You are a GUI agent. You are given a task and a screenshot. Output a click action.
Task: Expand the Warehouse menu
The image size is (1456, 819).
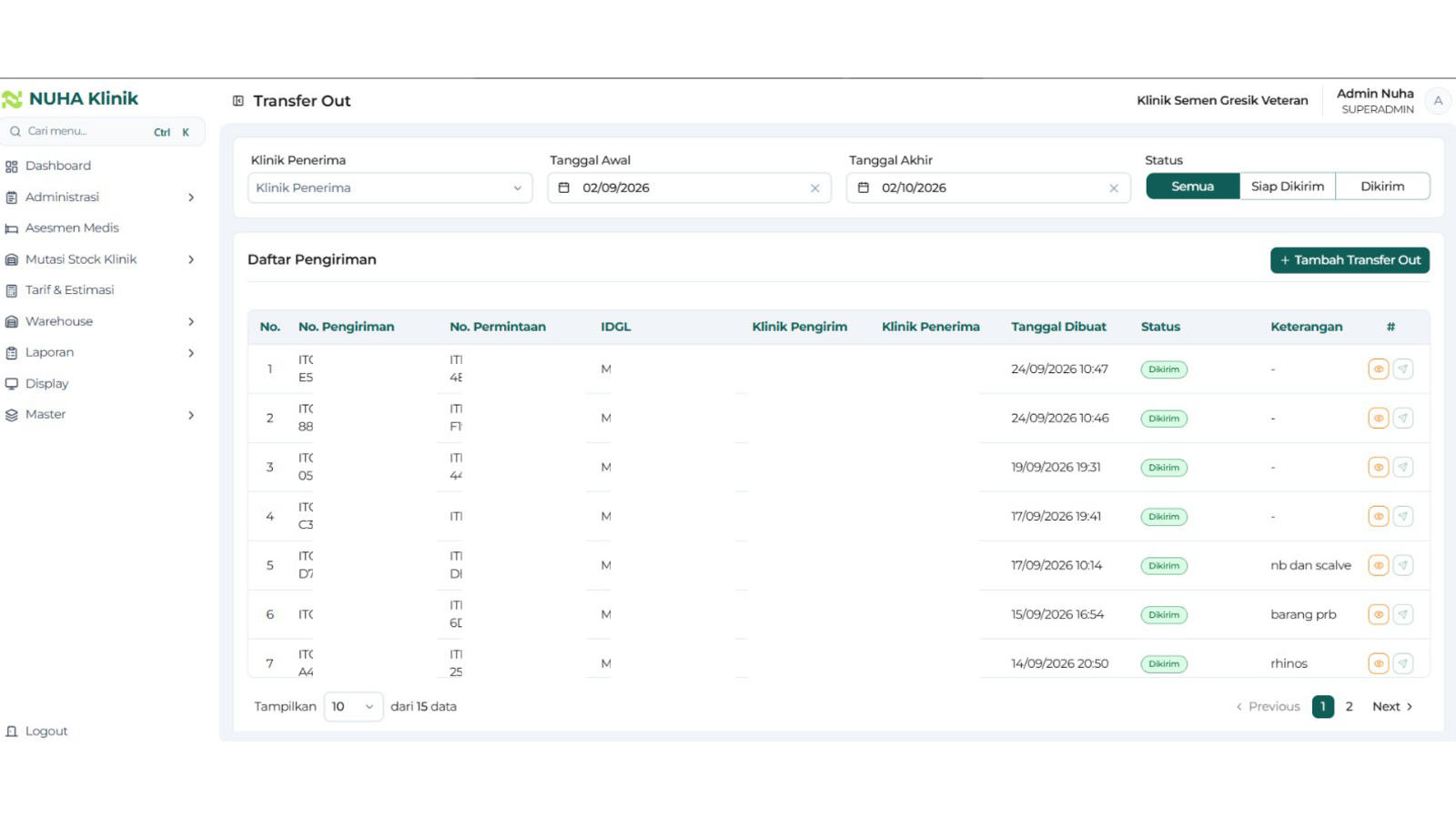tap(101, 321)
